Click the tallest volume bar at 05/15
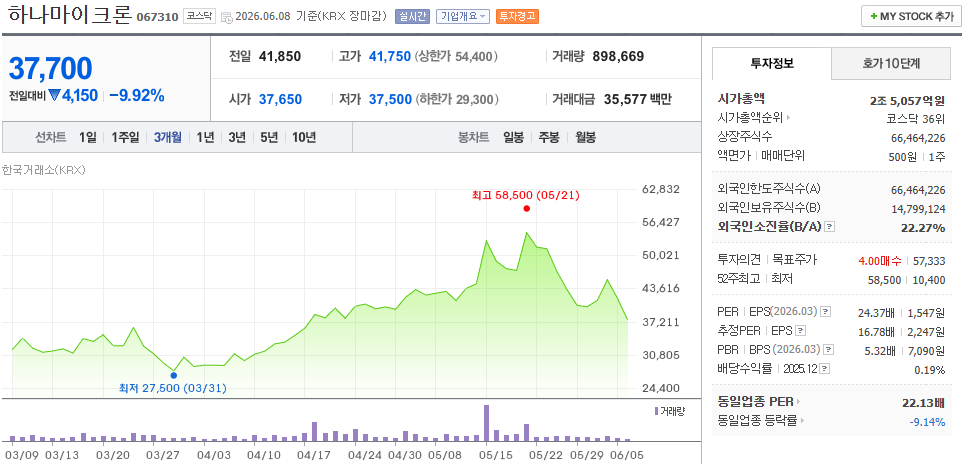Viewport: 968px width, 464px height. 486,423
